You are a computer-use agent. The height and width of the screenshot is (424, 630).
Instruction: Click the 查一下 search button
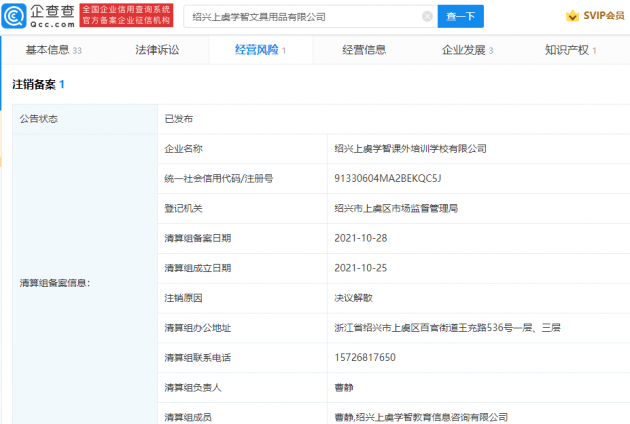(x=460, y=16)
